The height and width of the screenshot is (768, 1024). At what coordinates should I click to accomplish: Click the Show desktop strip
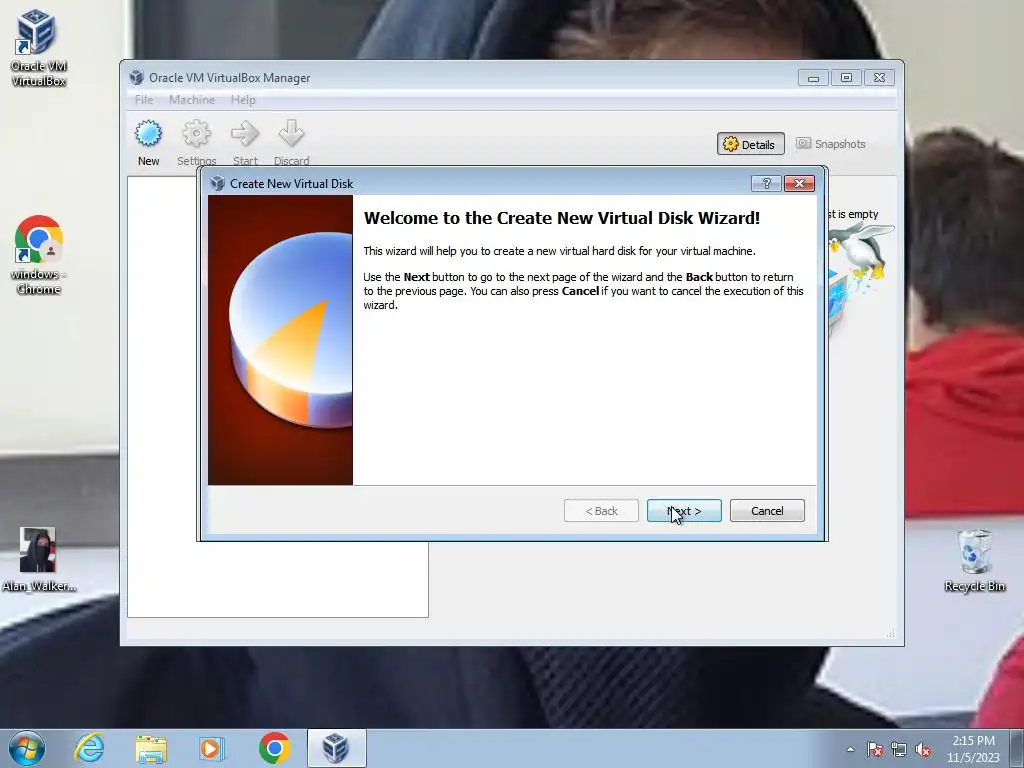pyautogui.click(x=1017, y=748)
